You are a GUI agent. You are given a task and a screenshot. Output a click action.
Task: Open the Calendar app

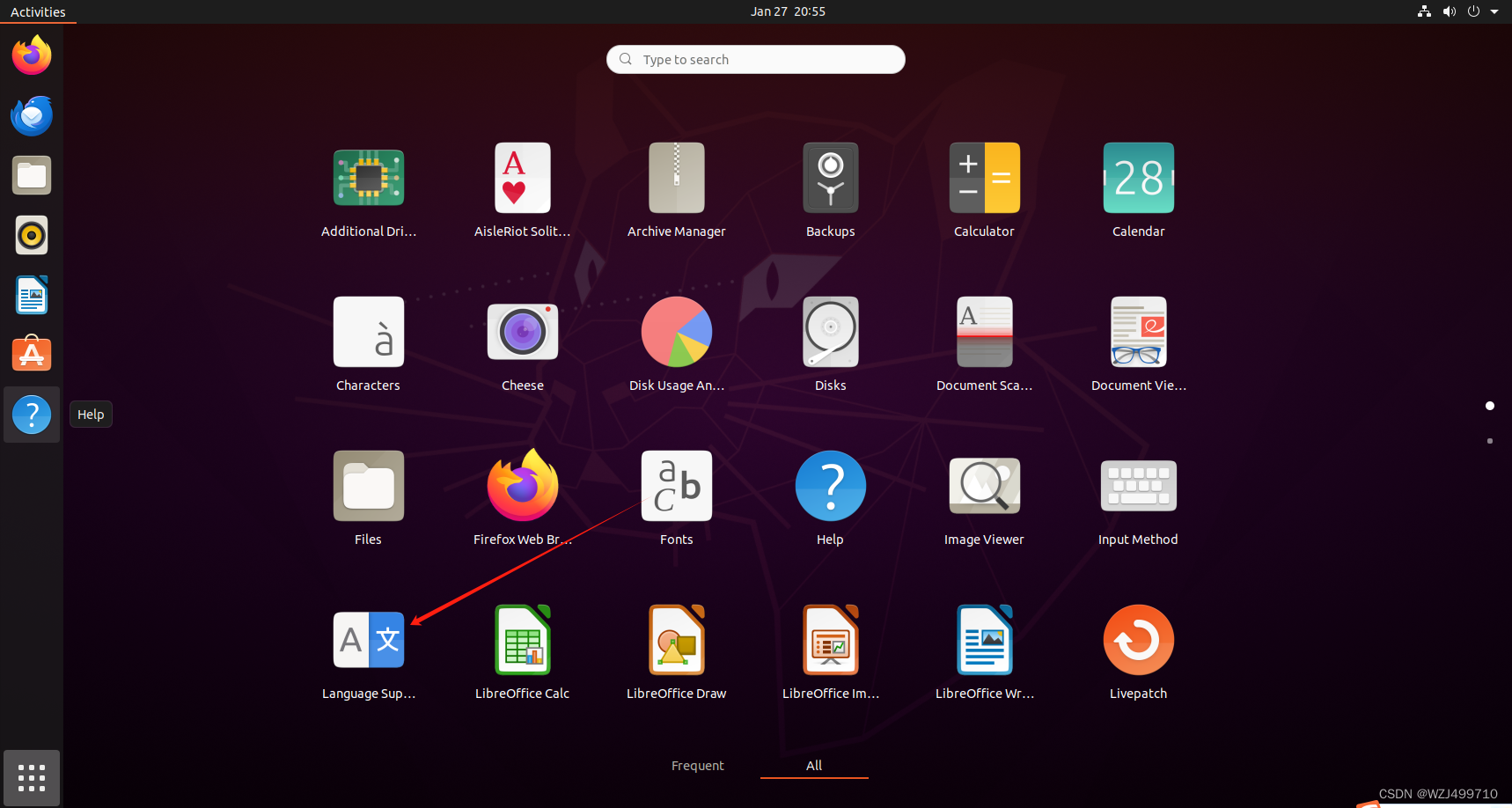1139,179
